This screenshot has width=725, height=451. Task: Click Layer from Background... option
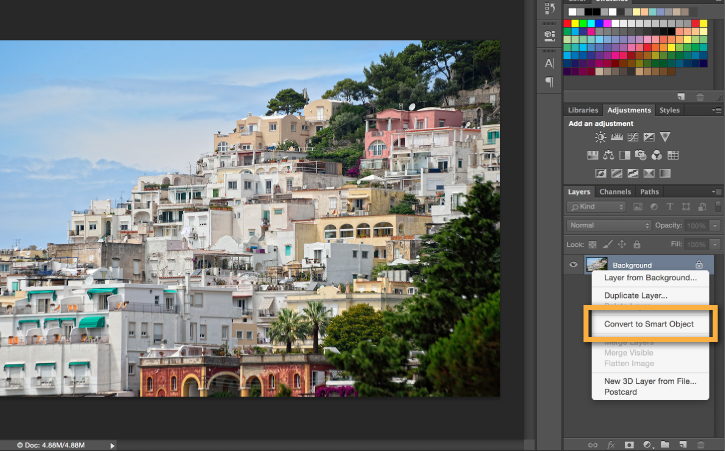click(650, 278)
